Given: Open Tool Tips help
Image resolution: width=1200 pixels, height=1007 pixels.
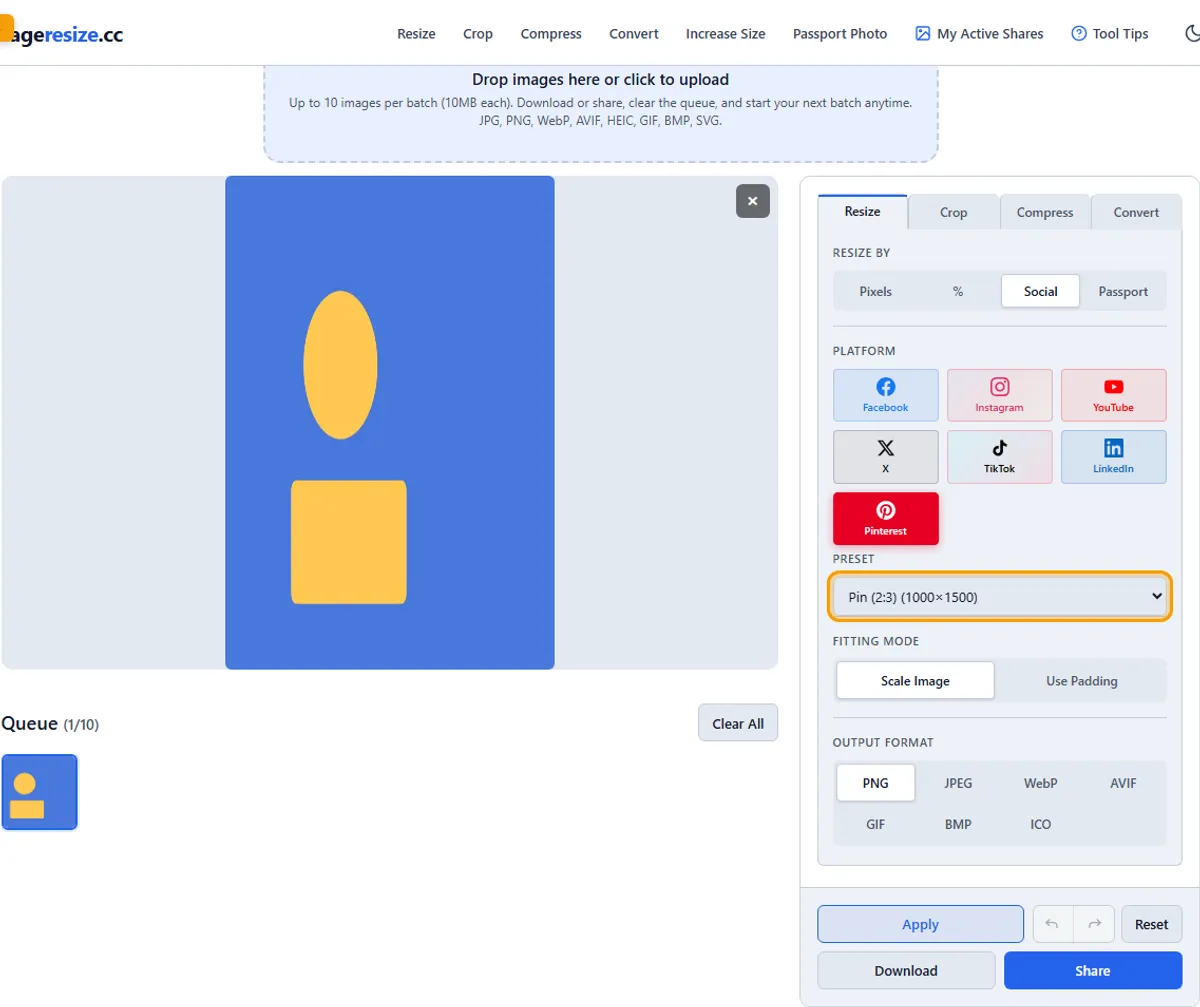Looking at the screenshot, I should point(1109,33).
